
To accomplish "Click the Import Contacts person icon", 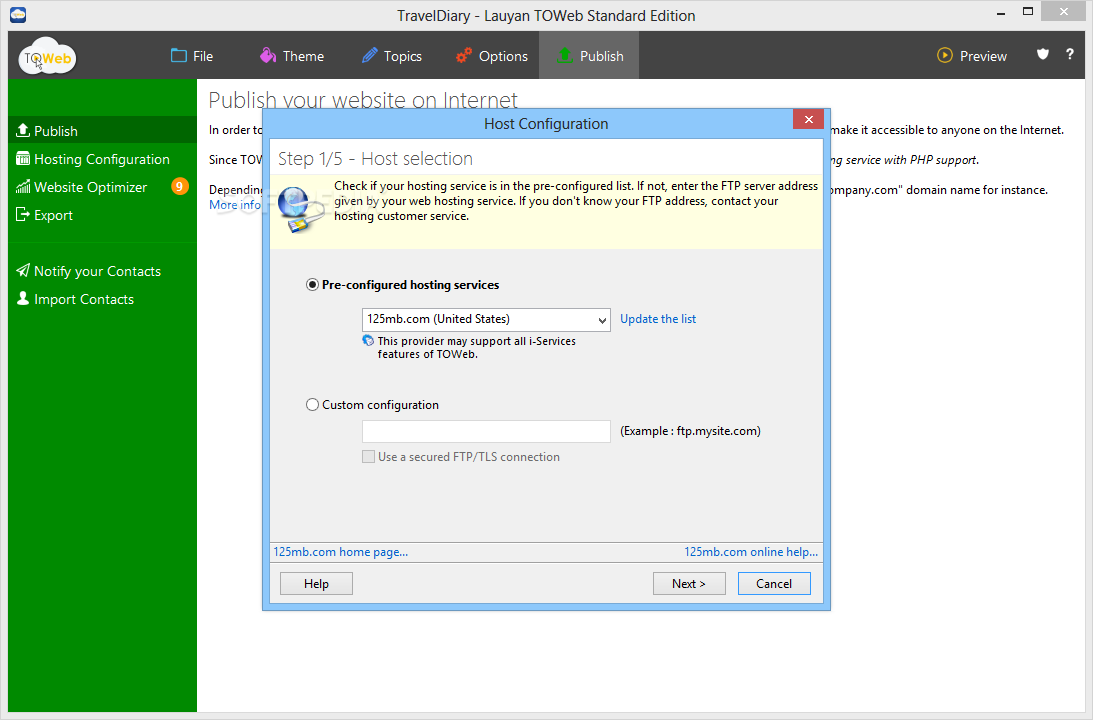I will (x=23, y=298).
